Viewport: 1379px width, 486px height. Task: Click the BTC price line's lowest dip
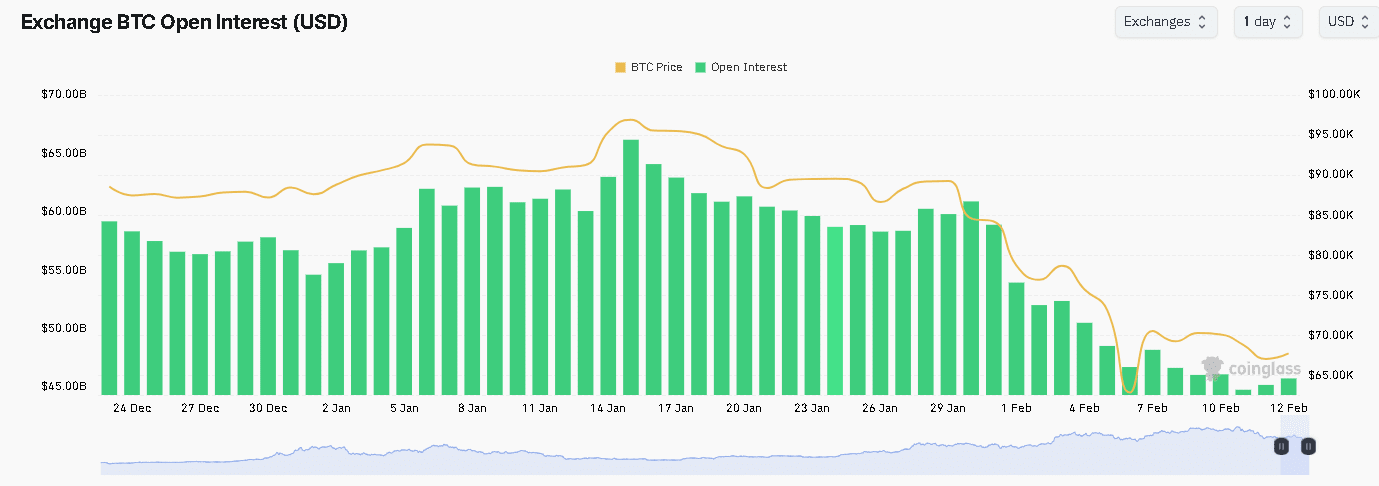tap(1129, 391)
